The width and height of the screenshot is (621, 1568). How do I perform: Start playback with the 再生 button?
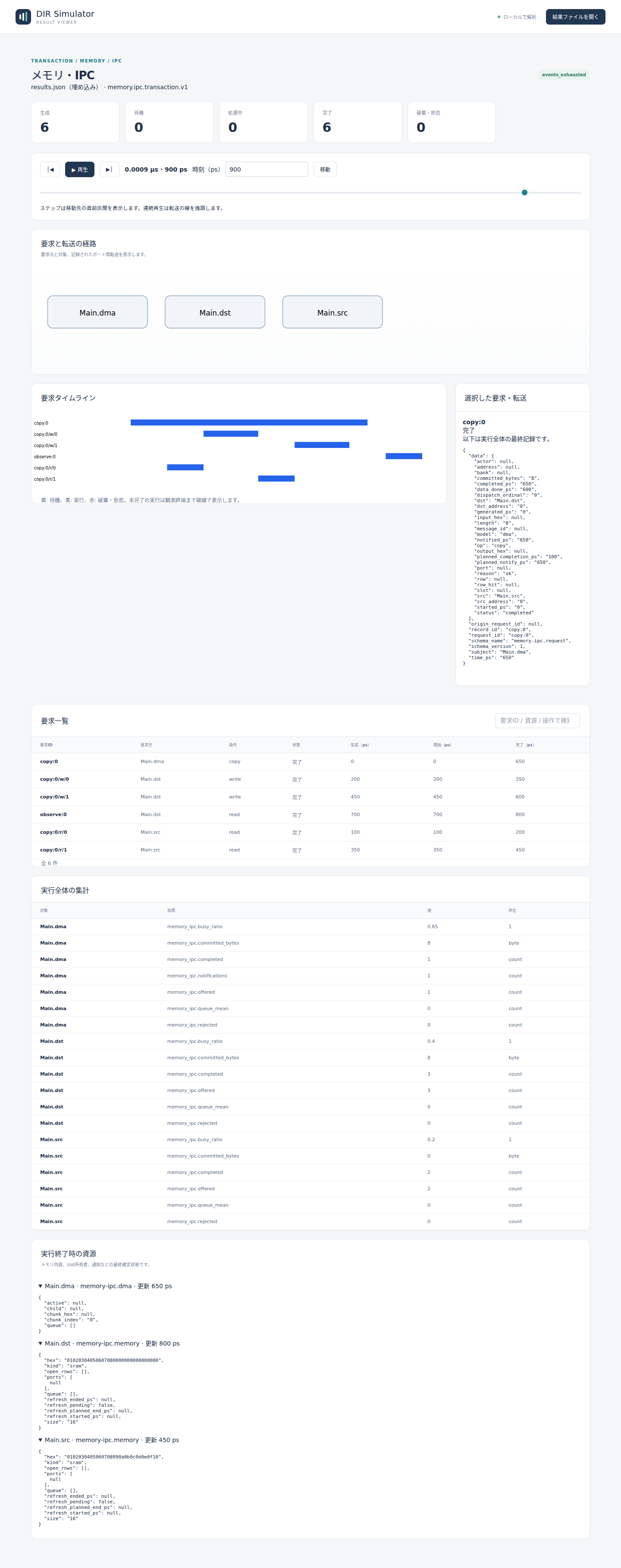(x=80, y=169)
